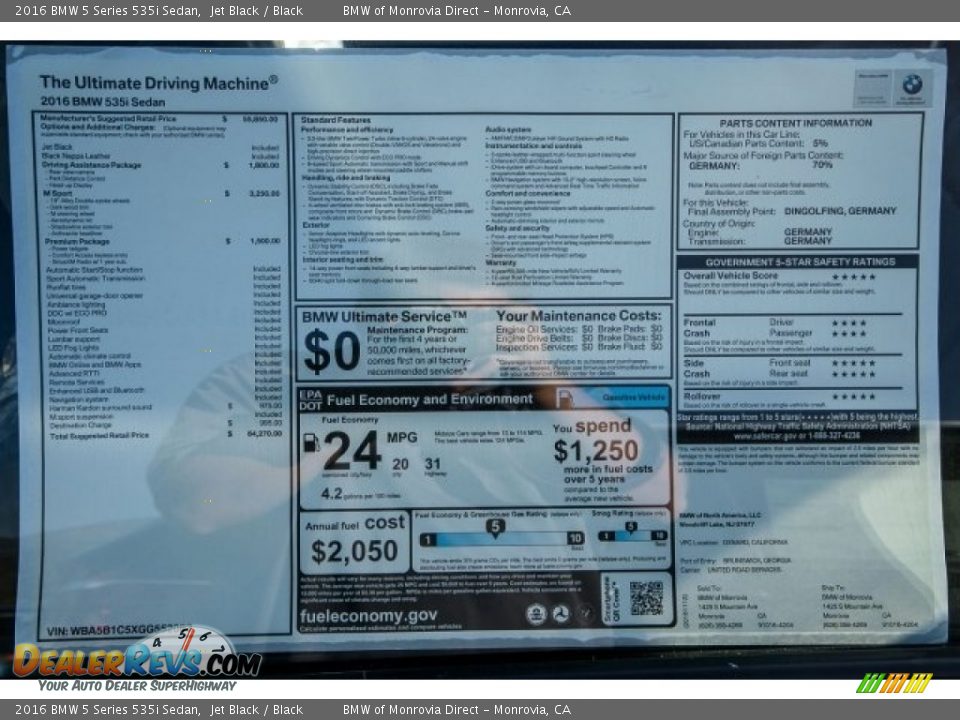960x720 pixels.
Task: Click the $0 BMW Ultimate Service amount
Action: point(331,350)
